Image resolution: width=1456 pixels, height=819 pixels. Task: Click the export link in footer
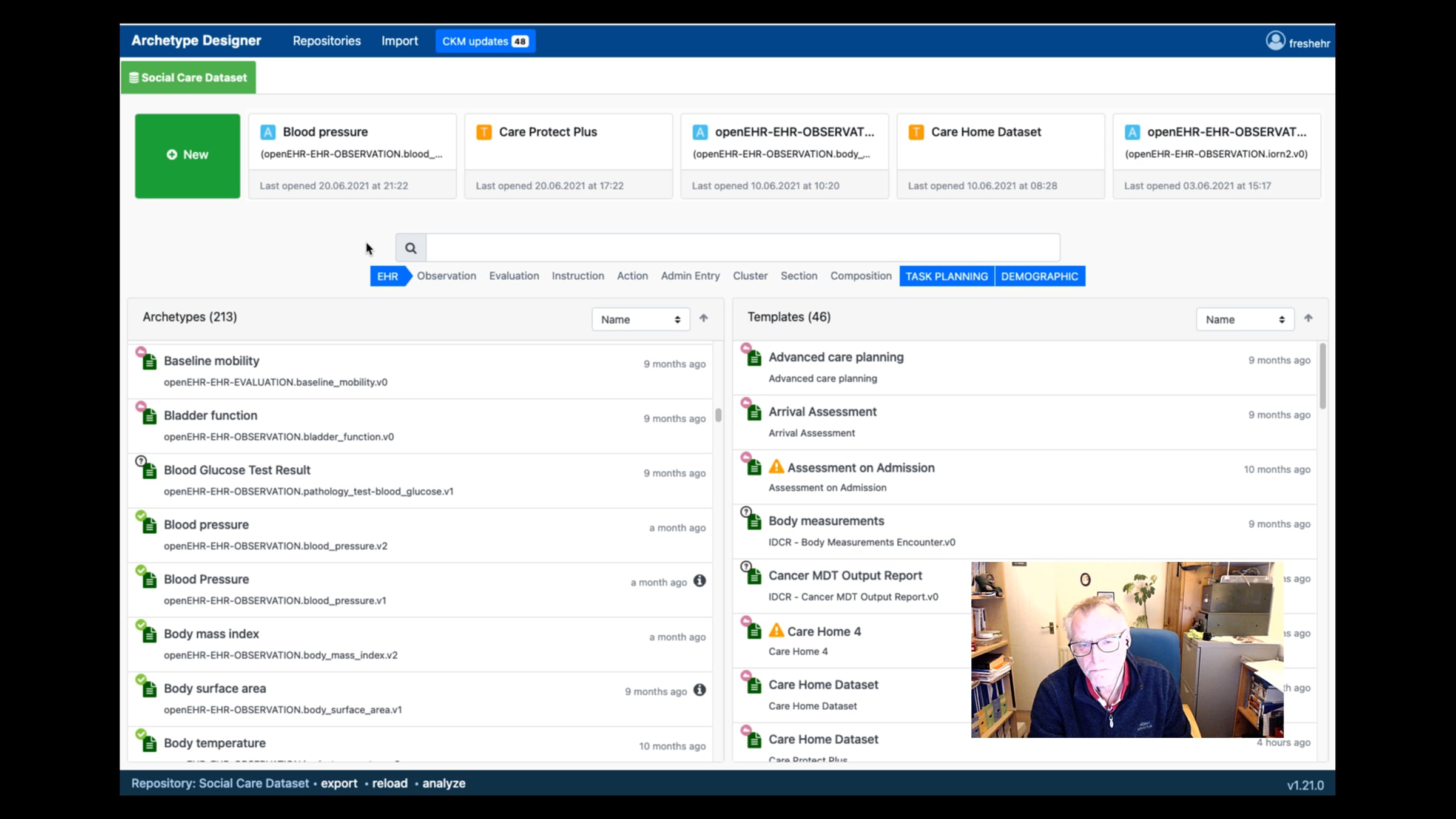pyautogui.click(x=339, y=783)
